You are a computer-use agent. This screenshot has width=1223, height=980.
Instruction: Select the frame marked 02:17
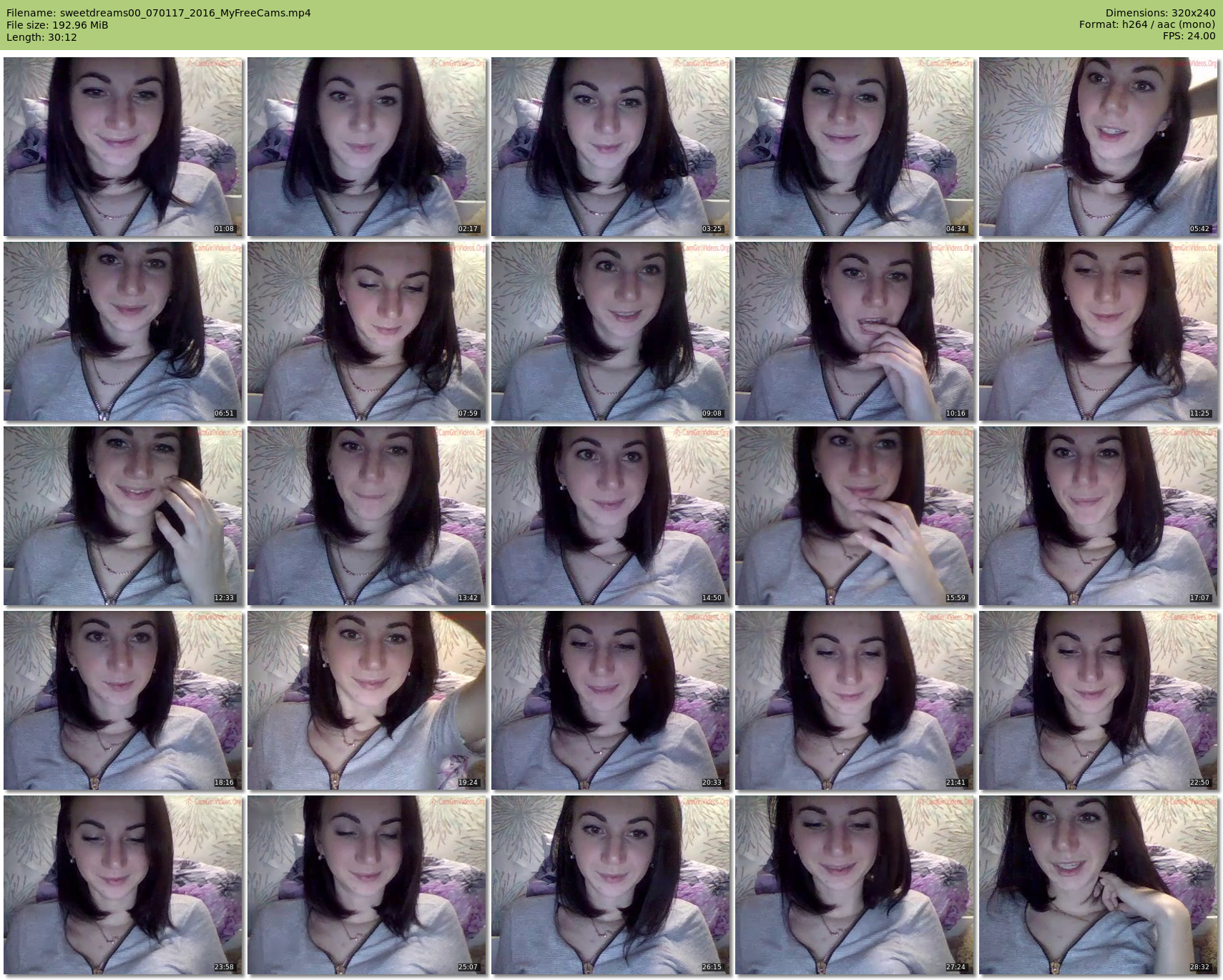pyautogui.click(x=367, y=147)
